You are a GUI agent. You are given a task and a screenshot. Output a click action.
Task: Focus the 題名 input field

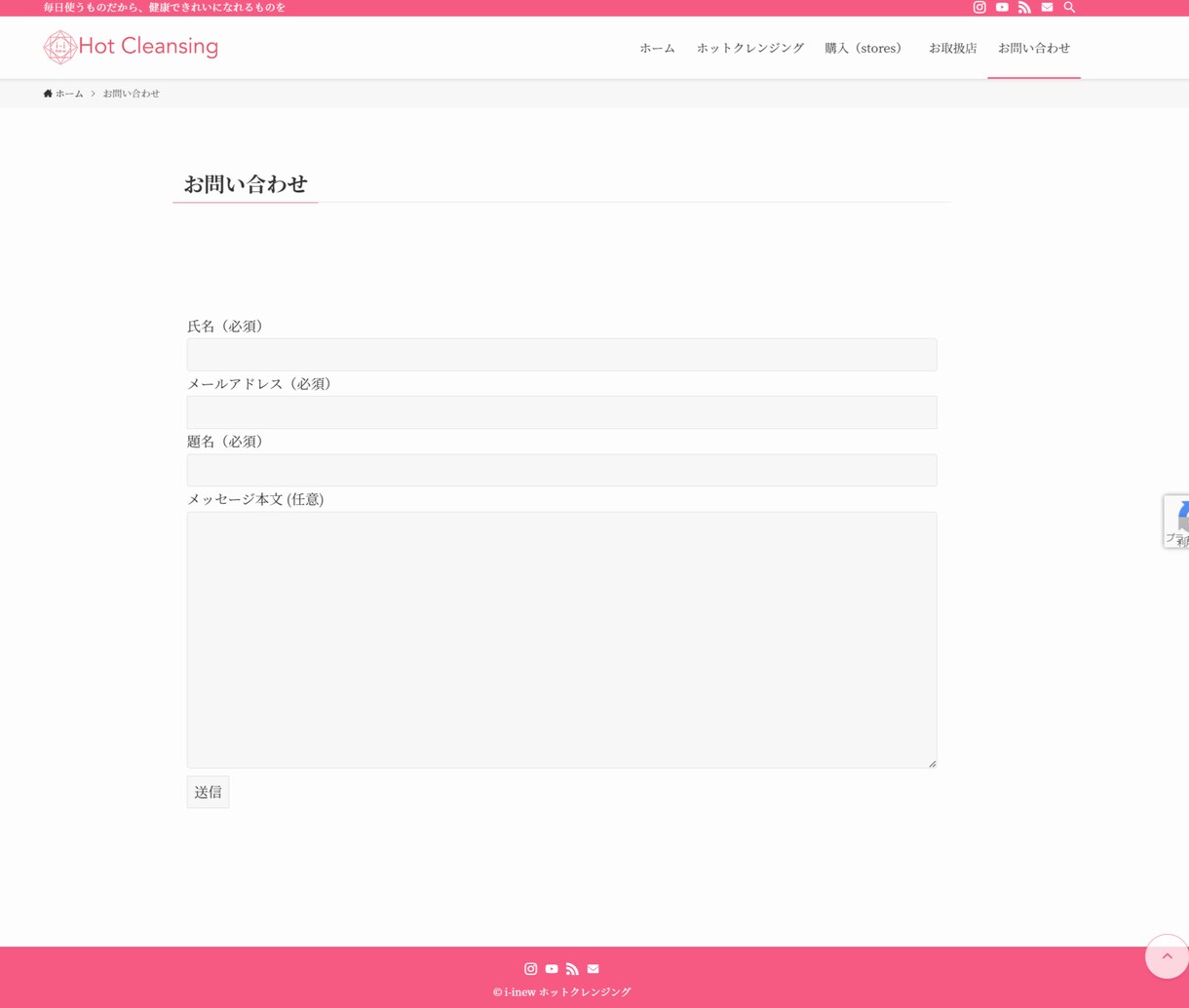[x=561, y=470]
